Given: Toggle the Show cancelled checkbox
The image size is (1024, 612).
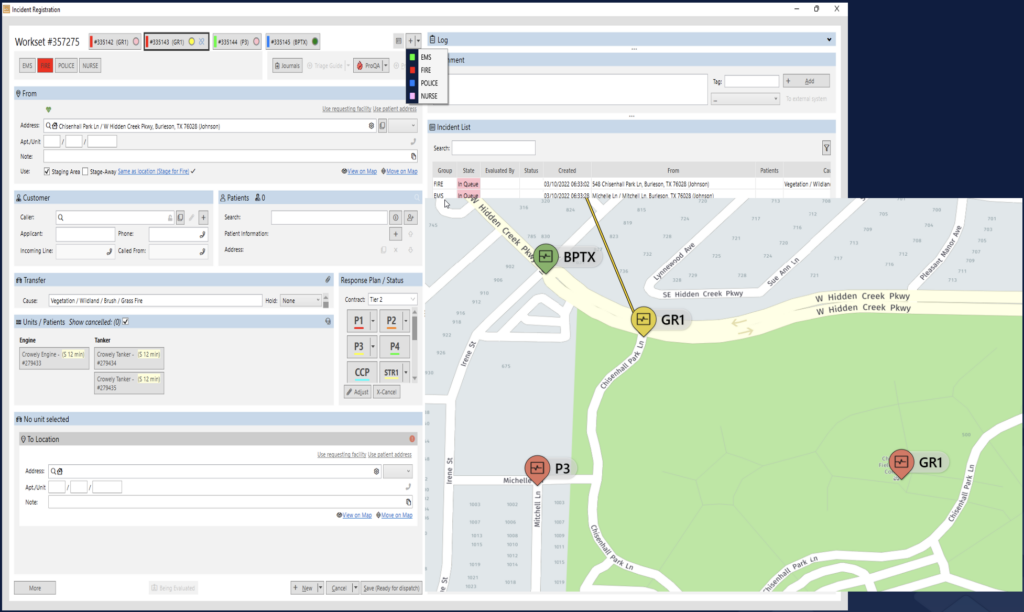Looking at the screenshot, I should click(x=125, y=322).
